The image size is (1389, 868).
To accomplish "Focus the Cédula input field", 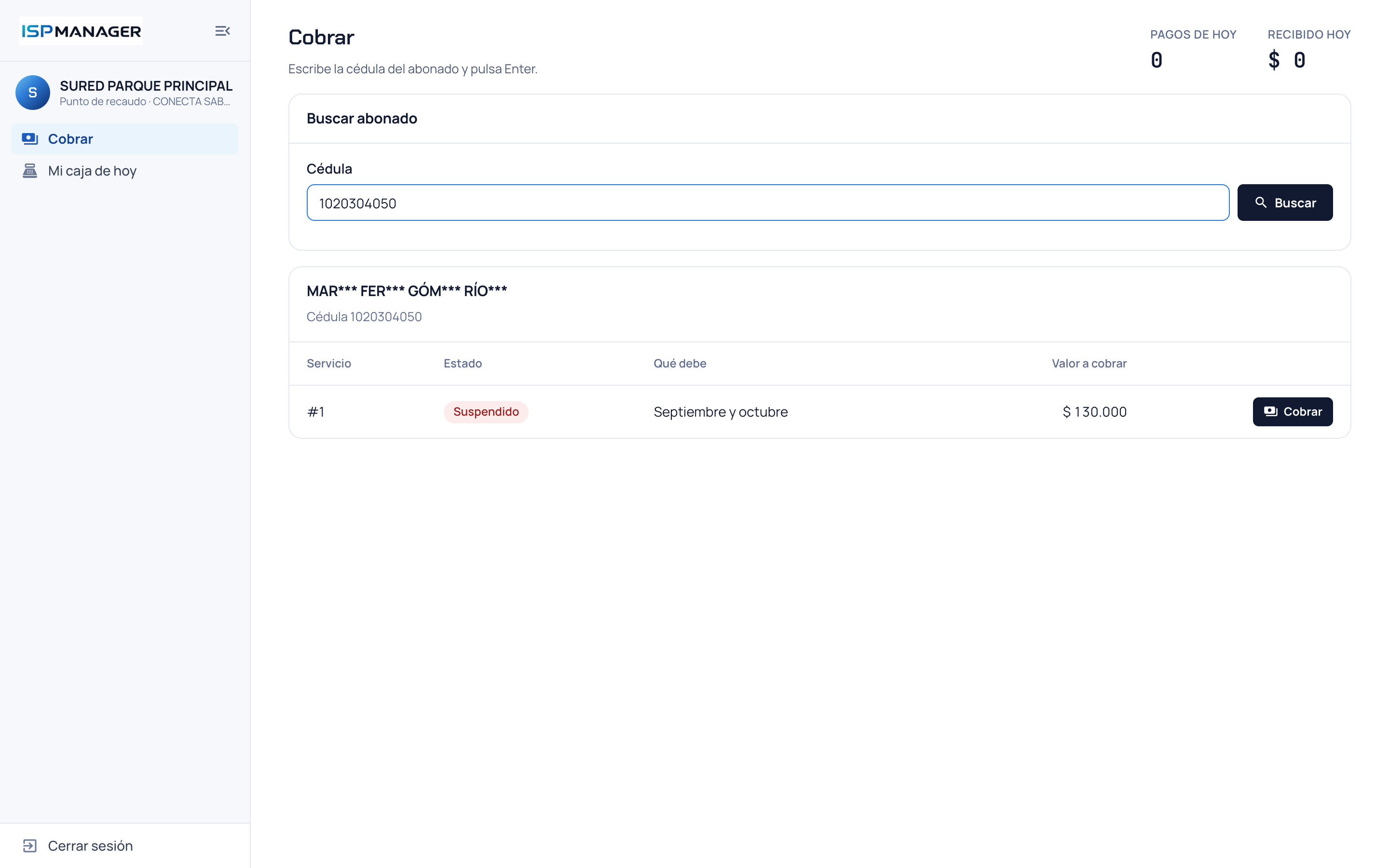I will (767, 203).
